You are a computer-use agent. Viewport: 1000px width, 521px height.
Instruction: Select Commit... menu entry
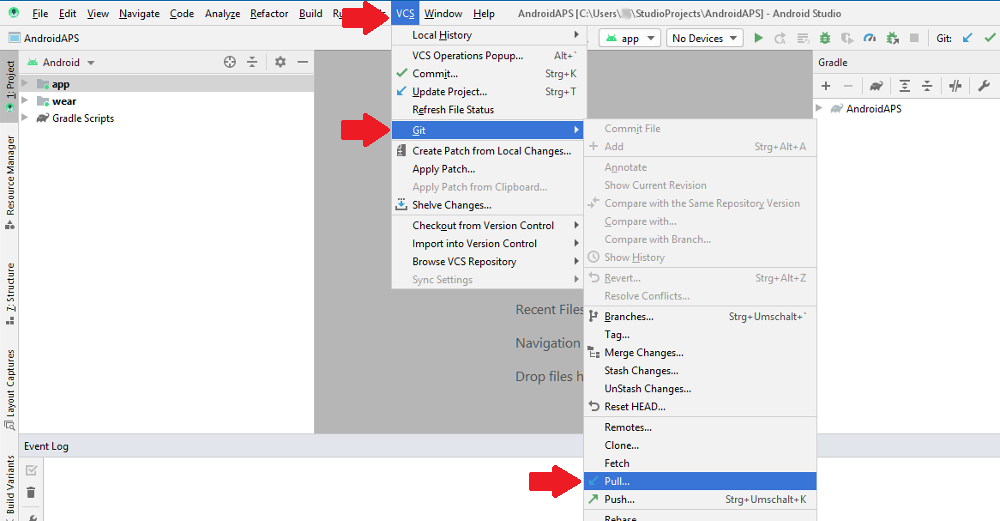tap(488, 73)
